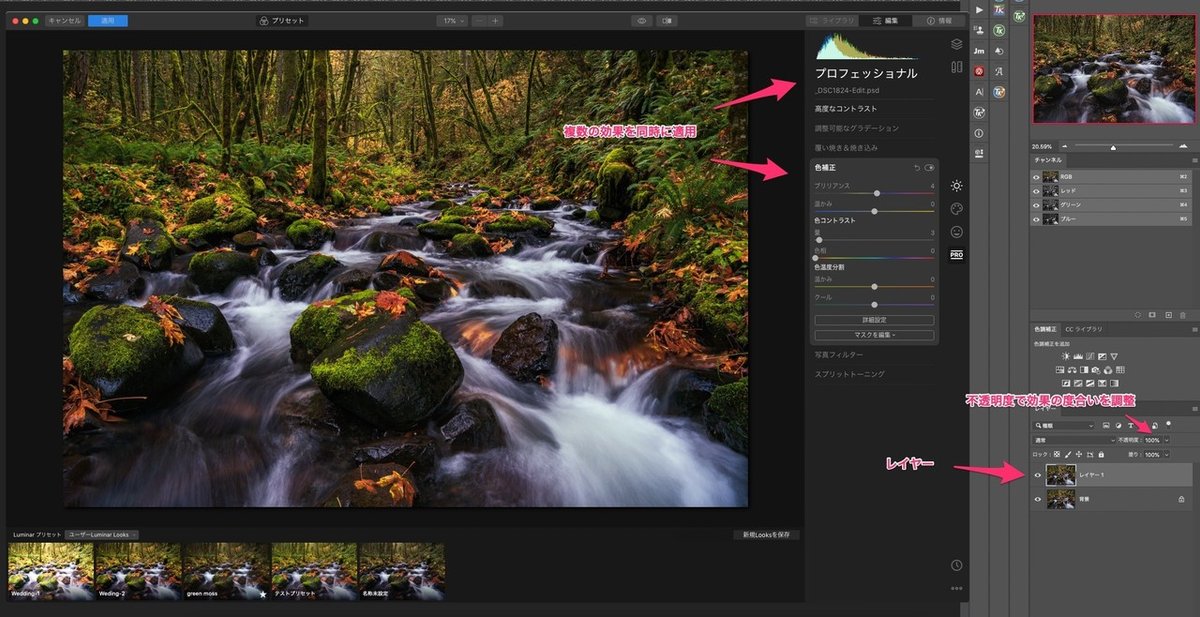Hide the レッド channel
The height and width of the screenshot is (617, 1200).
(x=1037, y=190)
